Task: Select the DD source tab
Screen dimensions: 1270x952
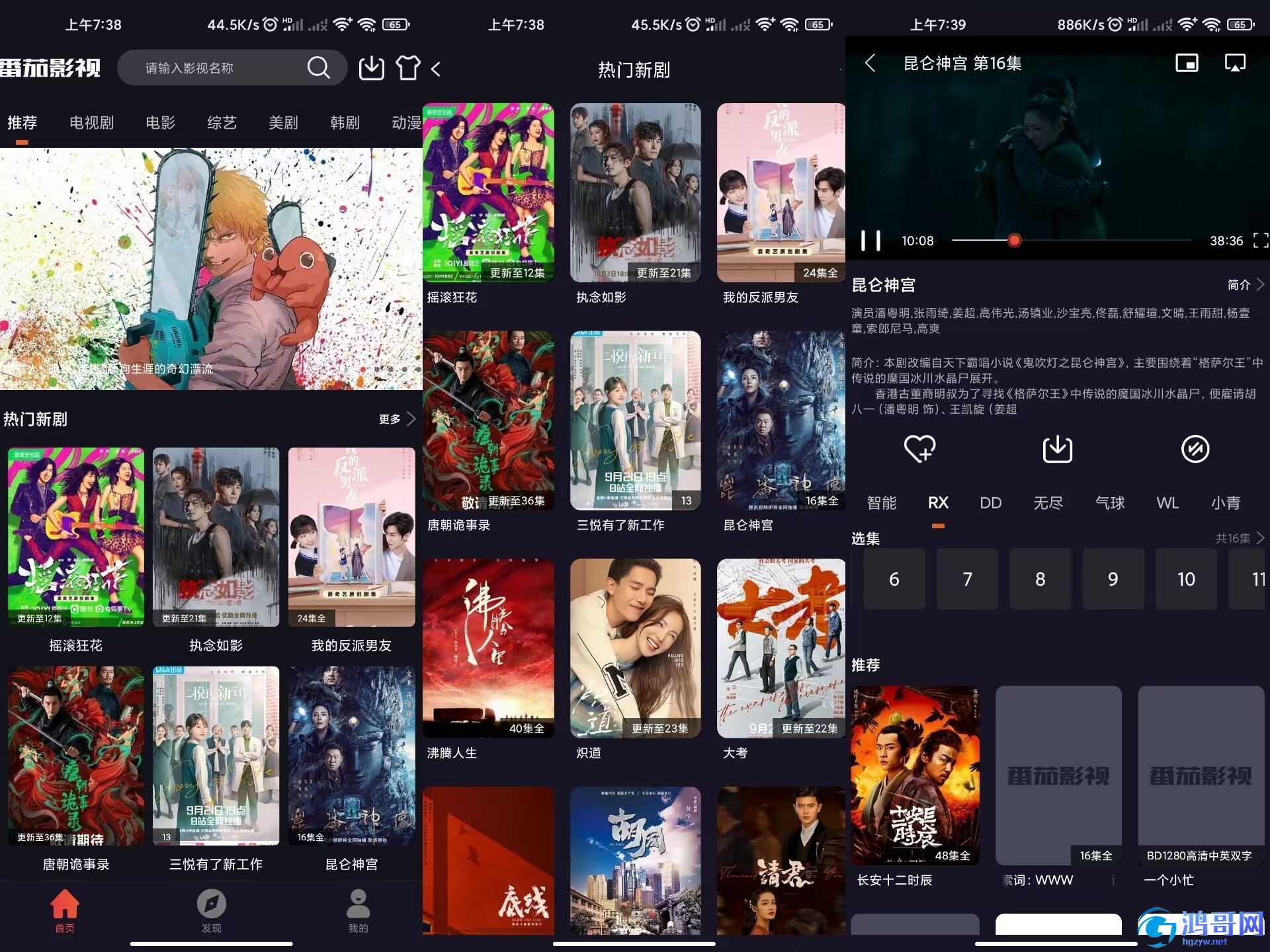Action: click(x=990, y=503)
